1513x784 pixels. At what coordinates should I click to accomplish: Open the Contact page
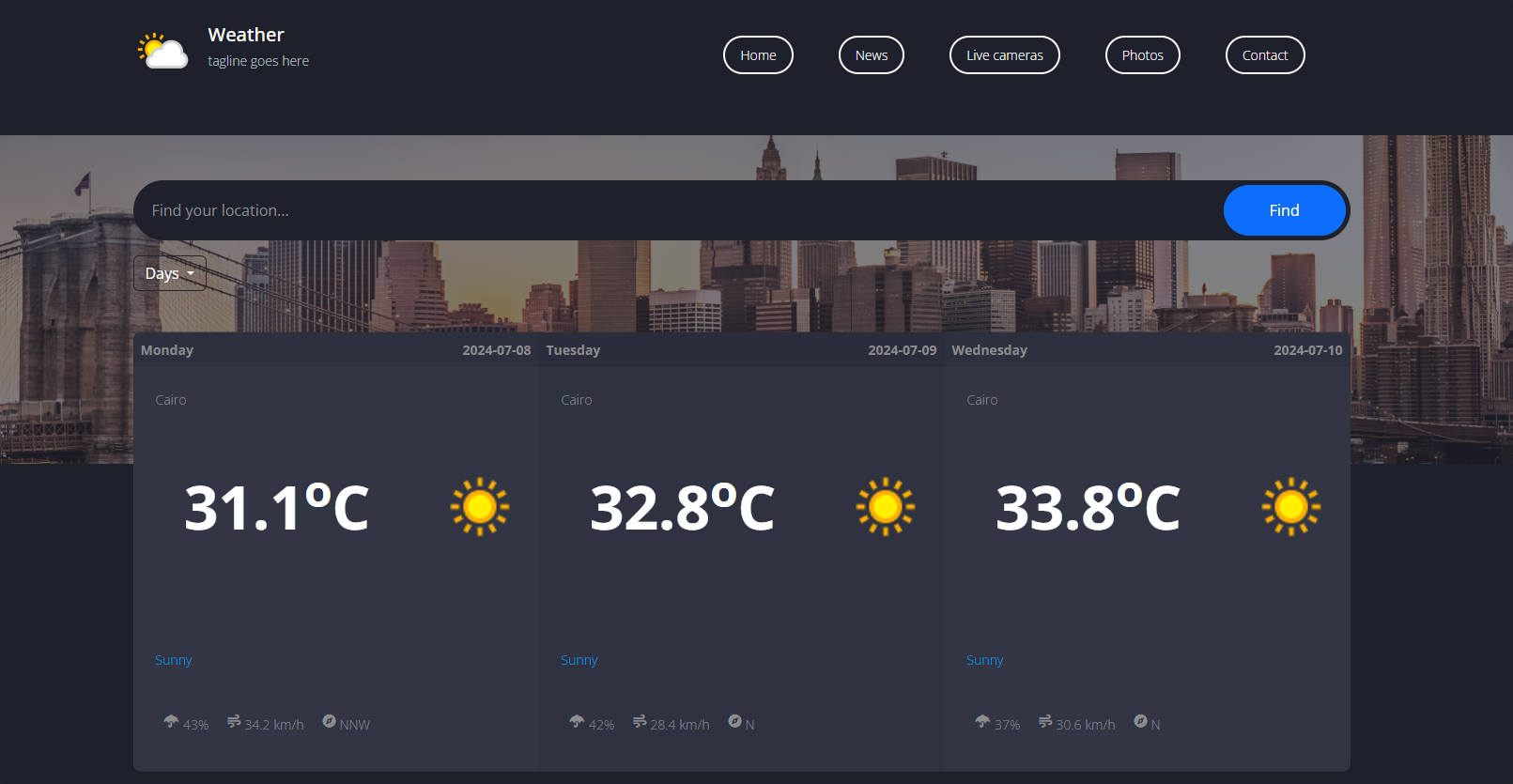coord(1265,55)
